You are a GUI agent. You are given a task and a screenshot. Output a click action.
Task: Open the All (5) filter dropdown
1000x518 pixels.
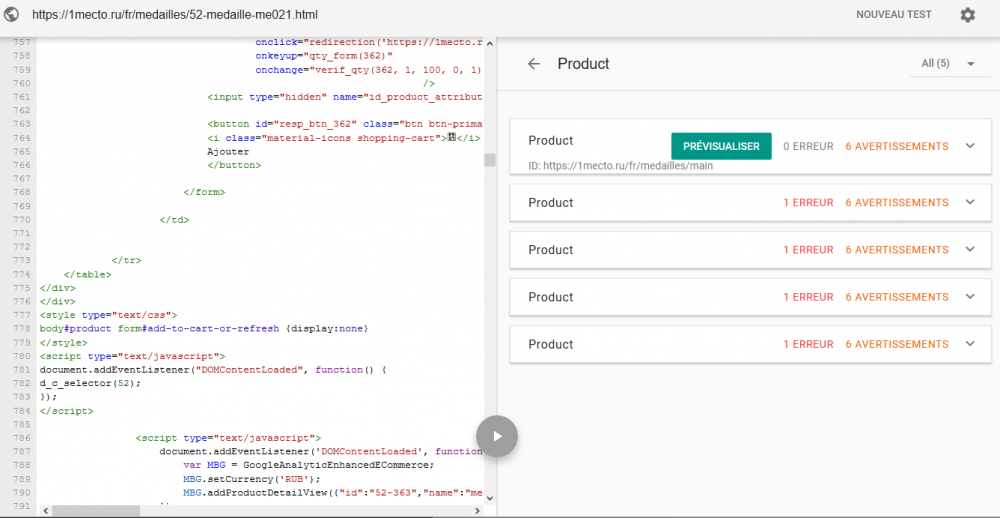(x=947, y=64)
